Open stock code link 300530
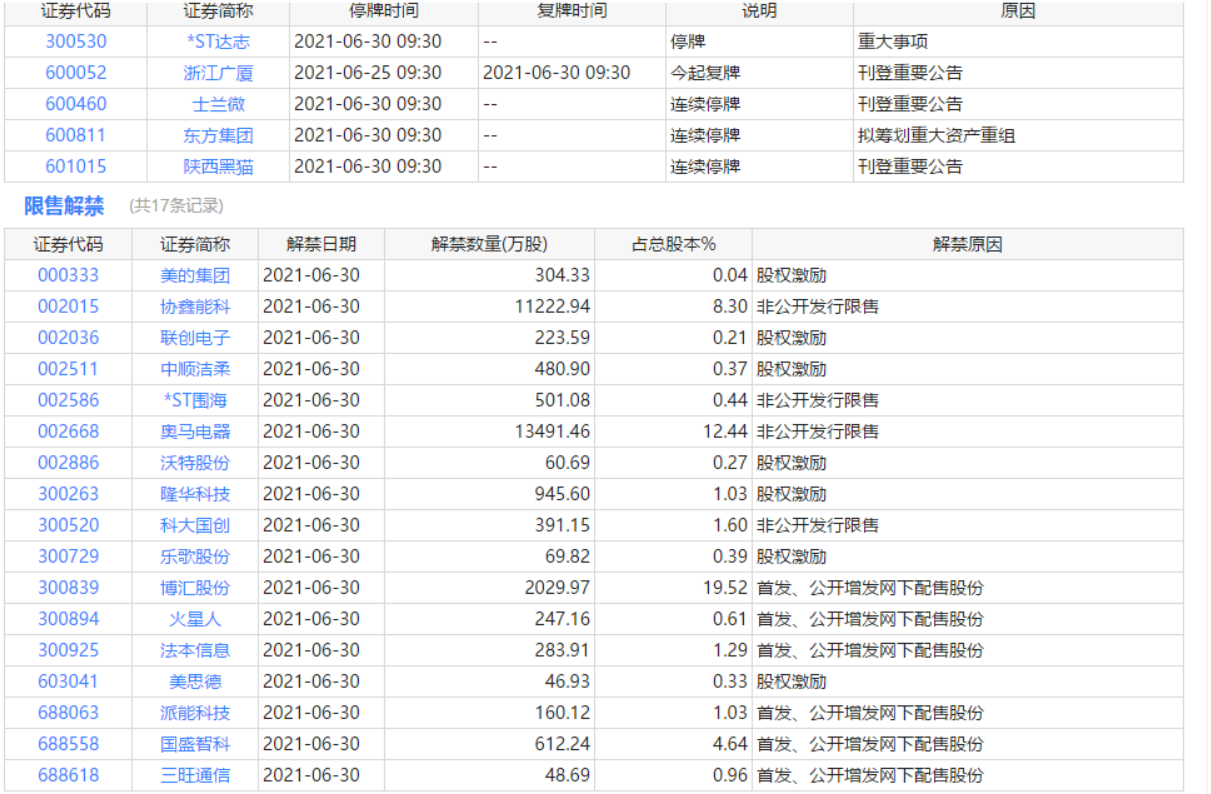The height and width of the screenshot is (794, 1211). 75,42
